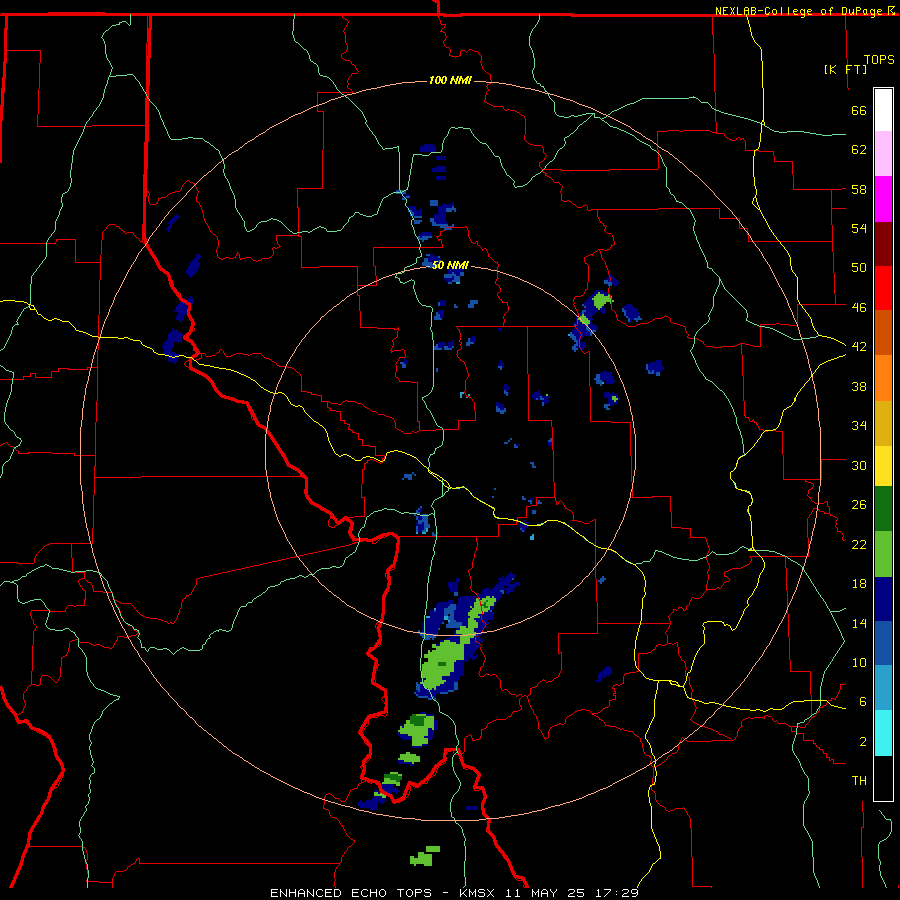The image size is (900, 900).
Task: Click the '62' legend value
Action: 859,149
